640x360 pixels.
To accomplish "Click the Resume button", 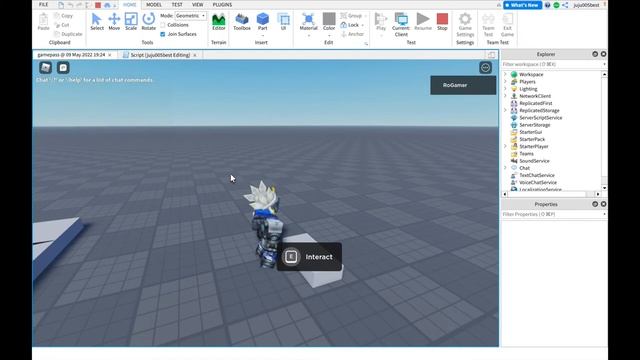I will click(x=423, y=22).
